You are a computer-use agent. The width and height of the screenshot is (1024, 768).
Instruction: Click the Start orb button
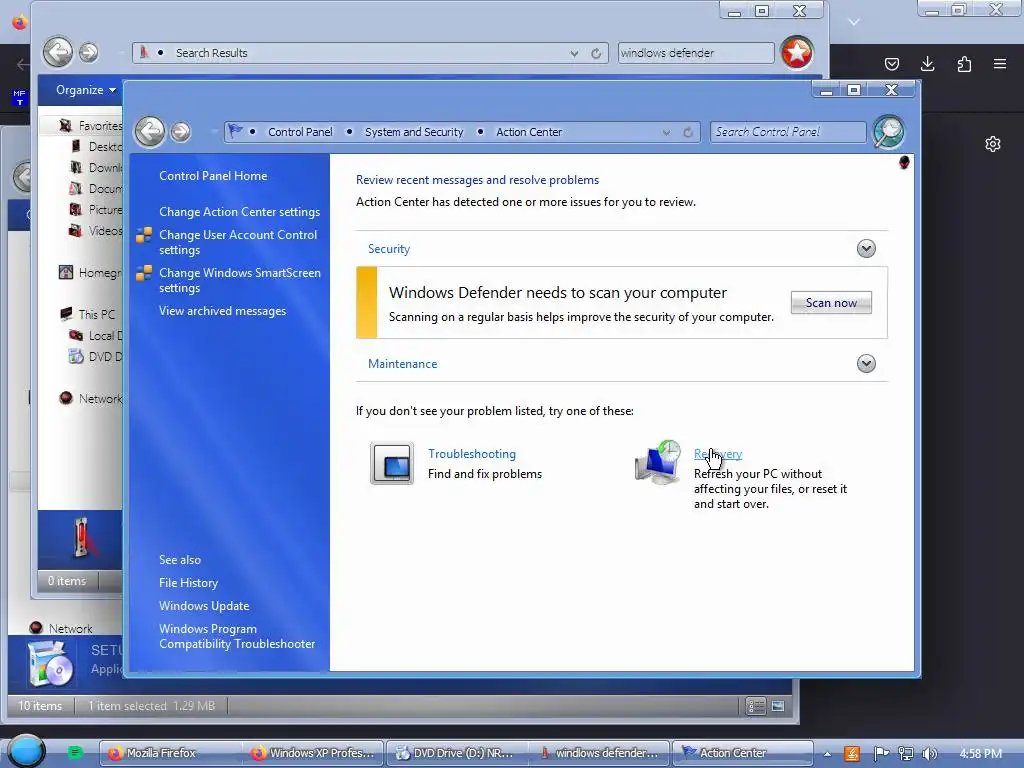(x=26, y=751)
